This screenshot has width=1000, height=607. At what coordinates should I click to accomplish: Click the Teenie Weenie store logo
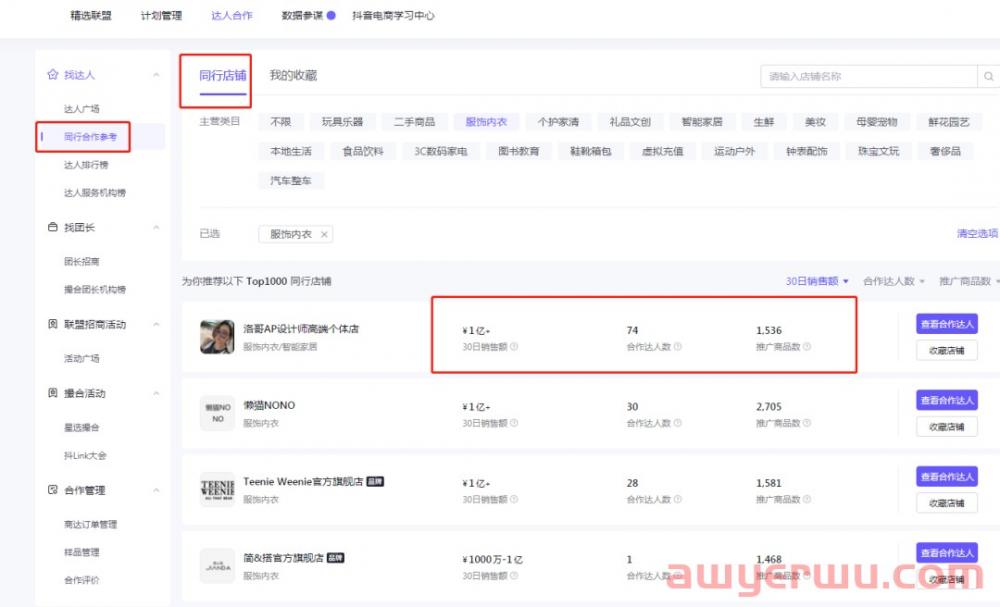(217, 490)
